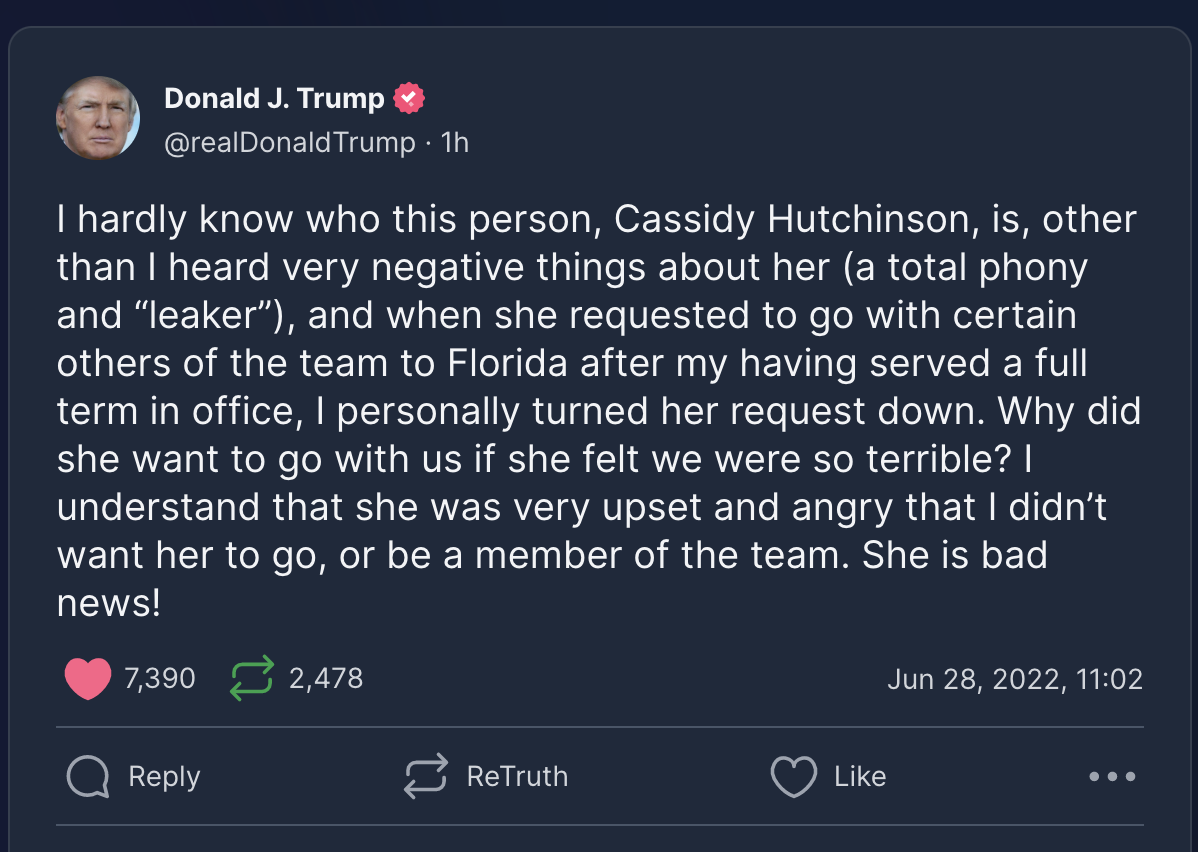Click the post body mentioning Cassidy Hutchinson
Screen dimensions: 1198x852
click(x=599, y=411)
